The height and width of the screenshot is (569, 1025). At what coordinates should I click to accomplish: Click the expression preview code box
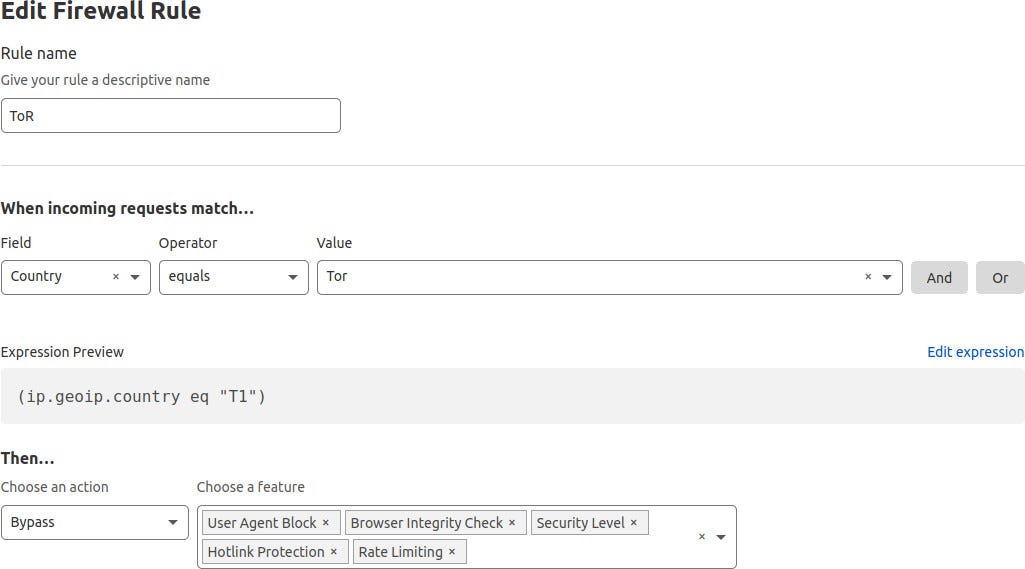tap(512, 396)
